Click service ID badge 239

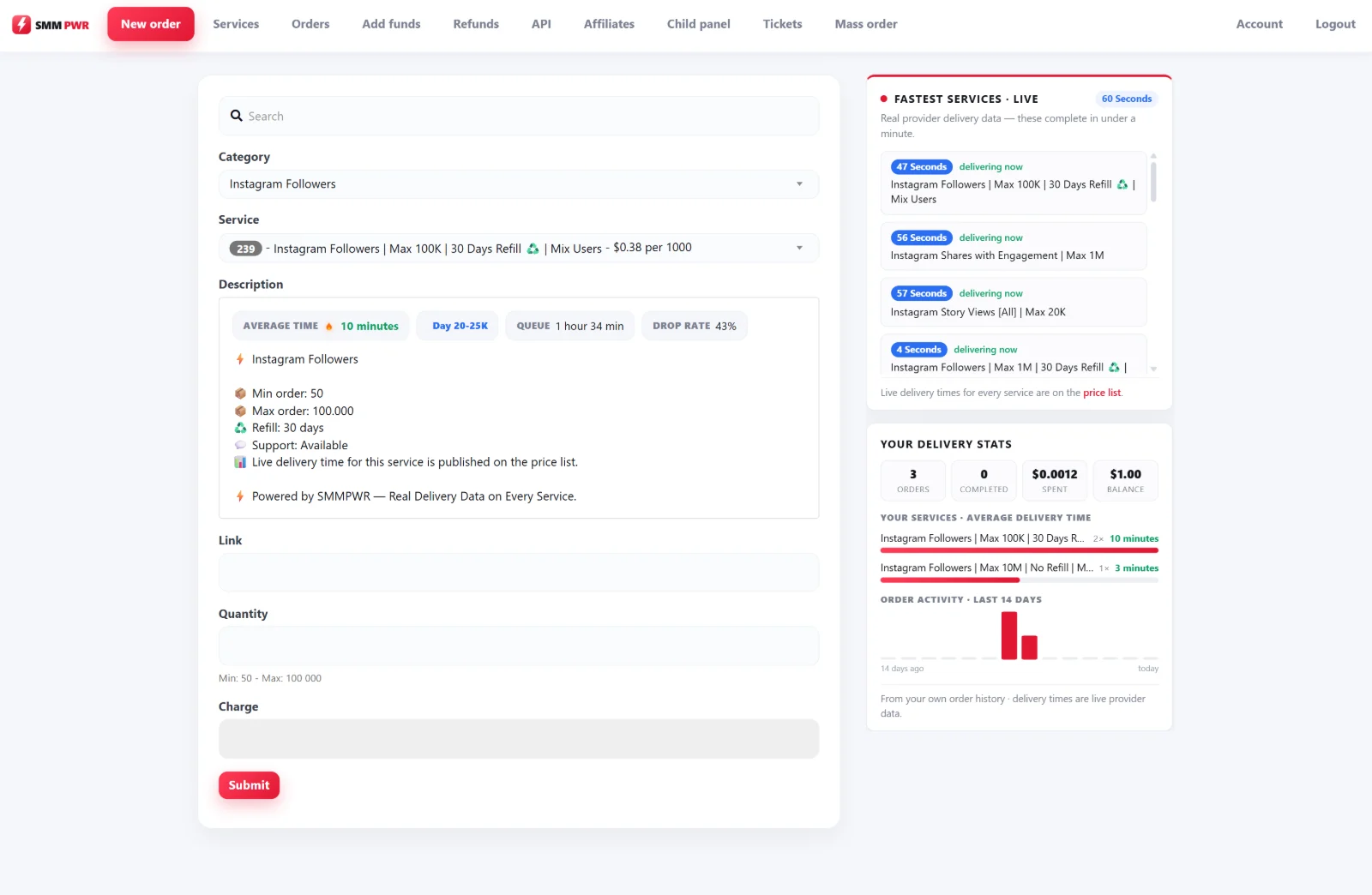click(245, 249)
